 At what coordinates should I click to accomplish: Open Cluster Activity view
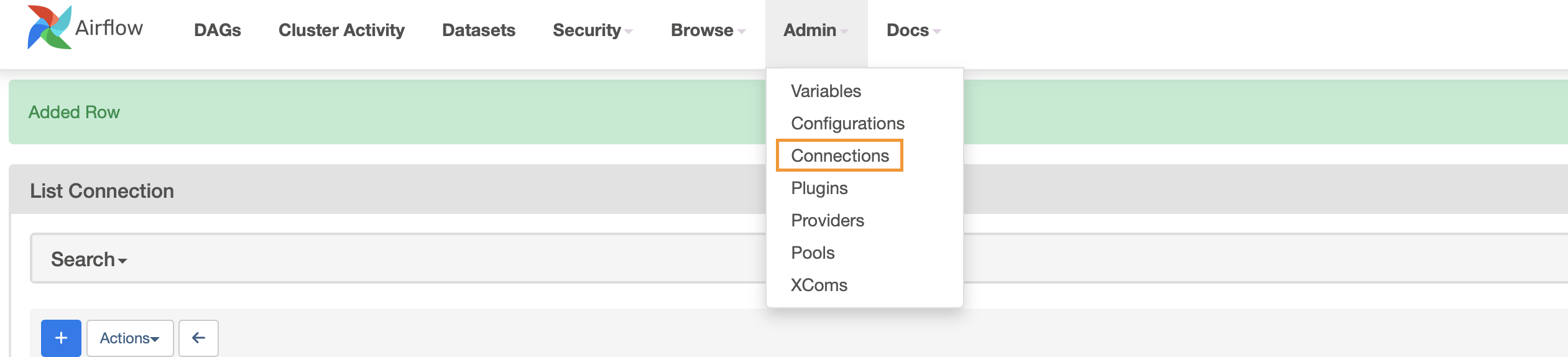(x=341, y=30)
